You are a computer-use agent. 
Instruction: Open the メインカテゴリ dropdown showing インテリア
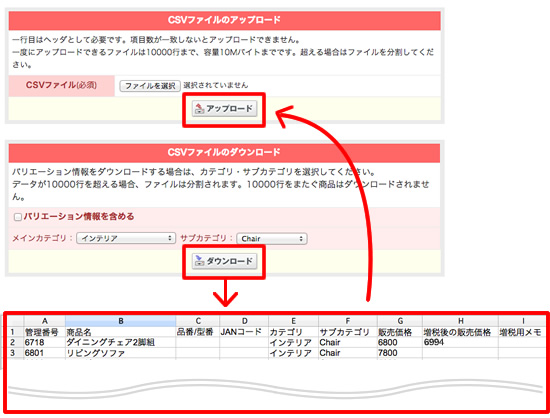[126, 238]
